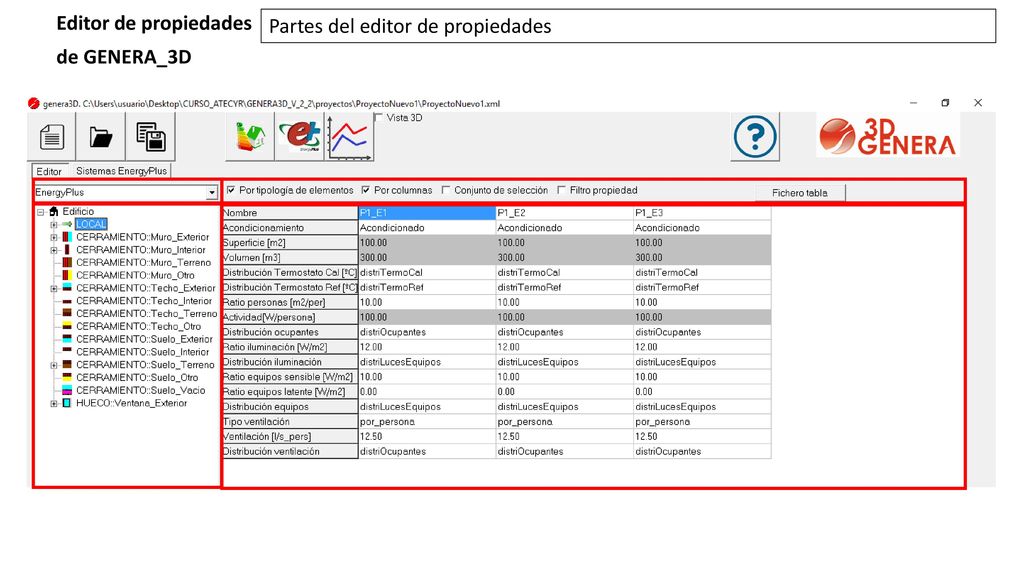1024x576 pixels.
Task: Select CERRAMIENTO::Suelo_Interior in the tree
Action: pos(142,351)
